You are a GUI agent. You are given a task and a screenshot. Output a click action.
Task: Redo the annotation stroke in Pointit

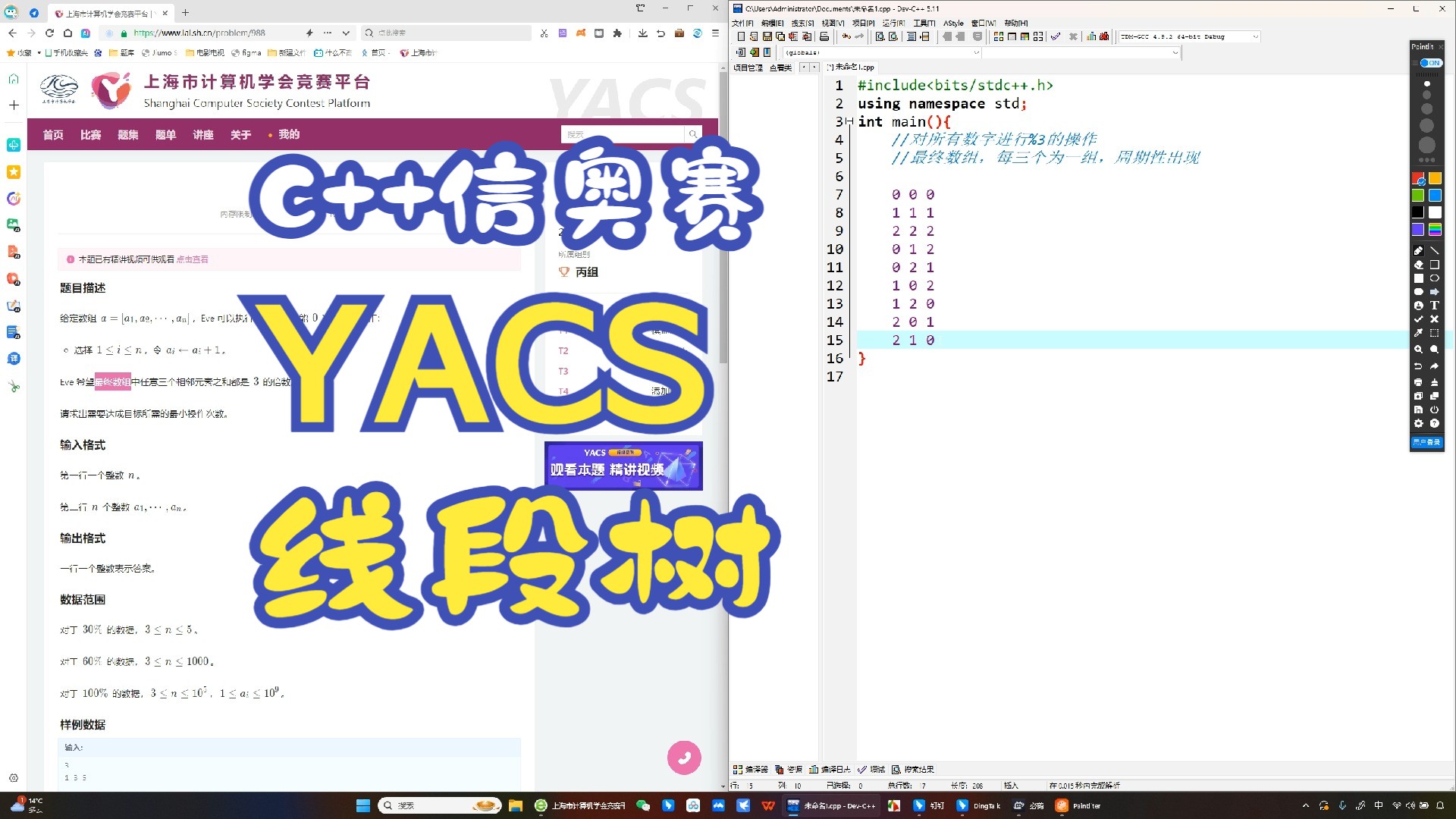tap(1434, 366)
